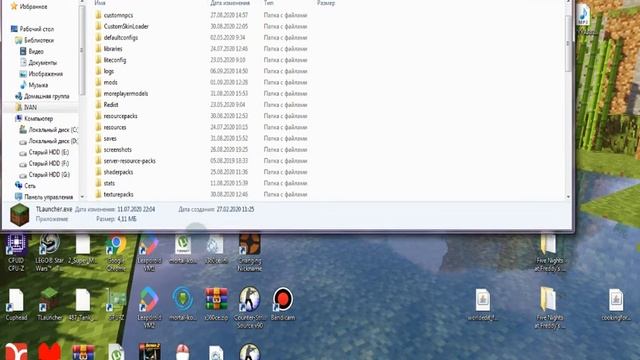
Task: Select mortal-ko blue round icon on desktop
Action: tap(183, 304)
